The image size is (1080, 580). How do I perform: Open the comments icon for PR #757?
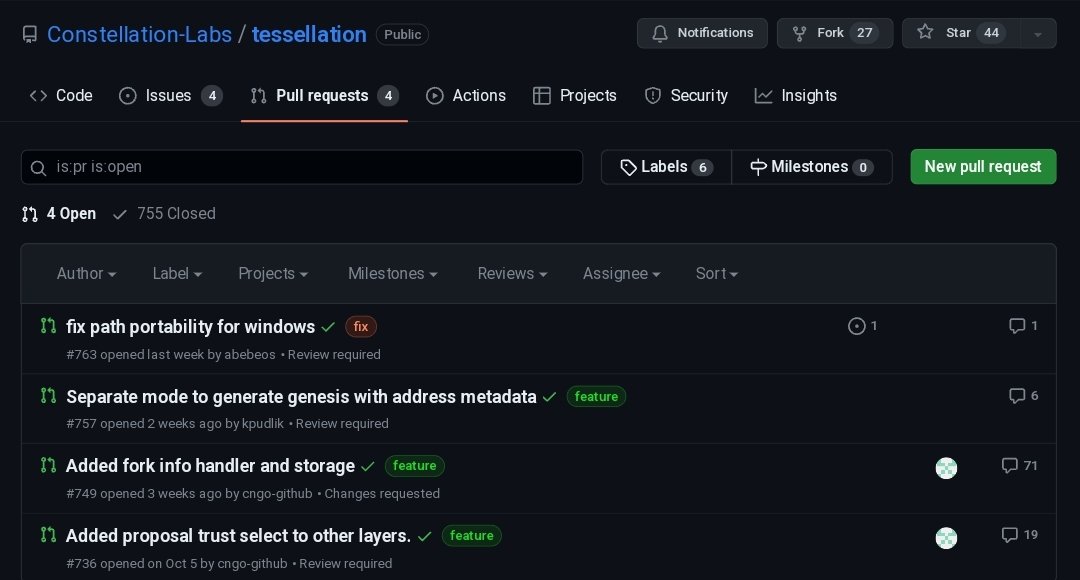pos(1017,395)
